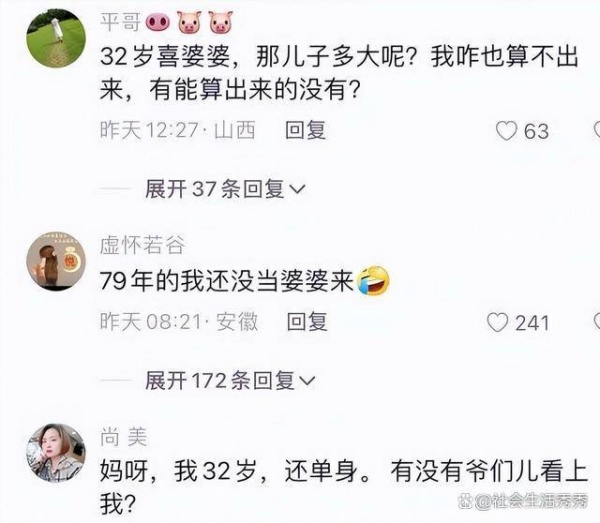Reply to 平哥's comment
This screenshot has width=600, height=523.
(x=306, y=130)
